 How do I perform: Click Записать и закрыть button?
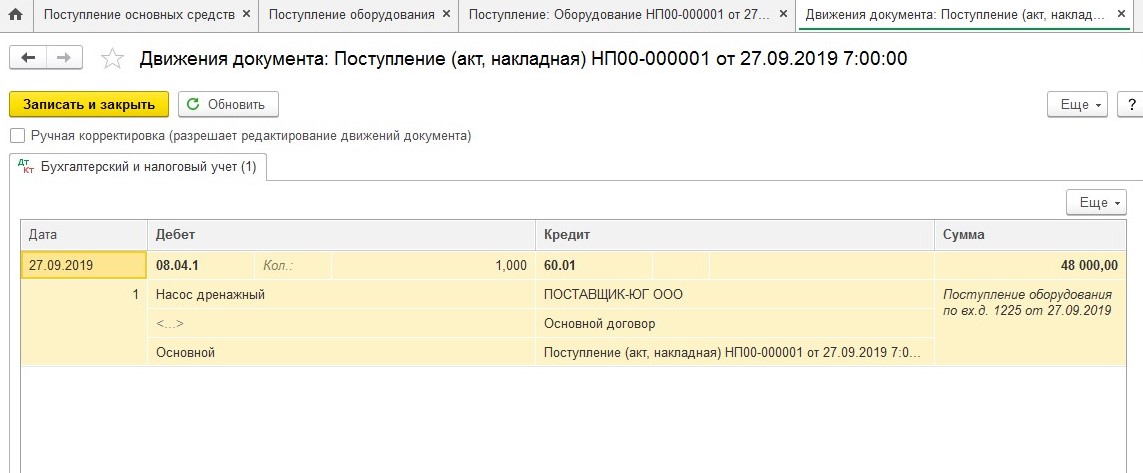[89, 104]
